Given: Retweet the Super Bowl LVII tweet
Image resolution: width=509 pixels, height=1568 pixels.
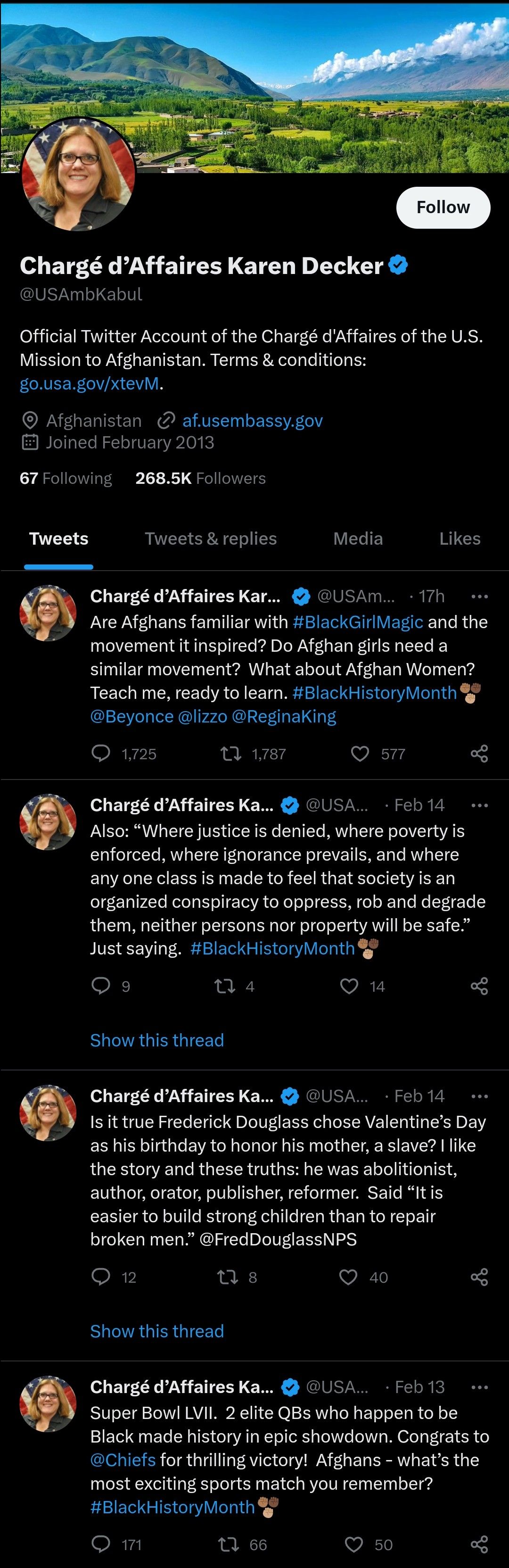Looking at the screenshot, I should 229,1544.
